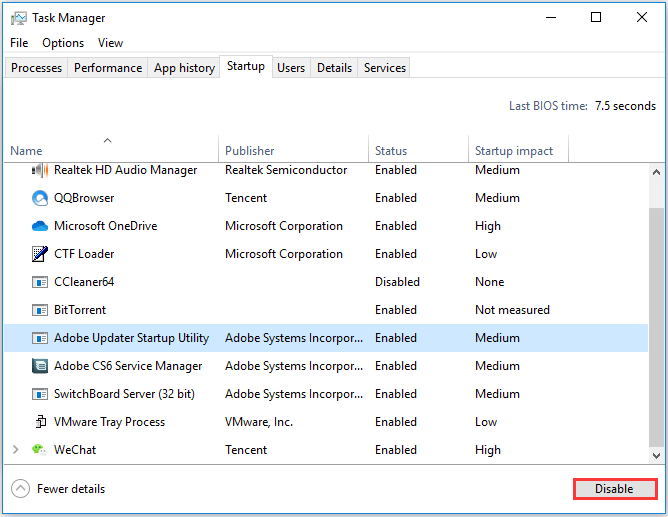Select the Adobe Updater Startup Utility name
This screenshot has height=517, width=668.
(x=131, y=338)
